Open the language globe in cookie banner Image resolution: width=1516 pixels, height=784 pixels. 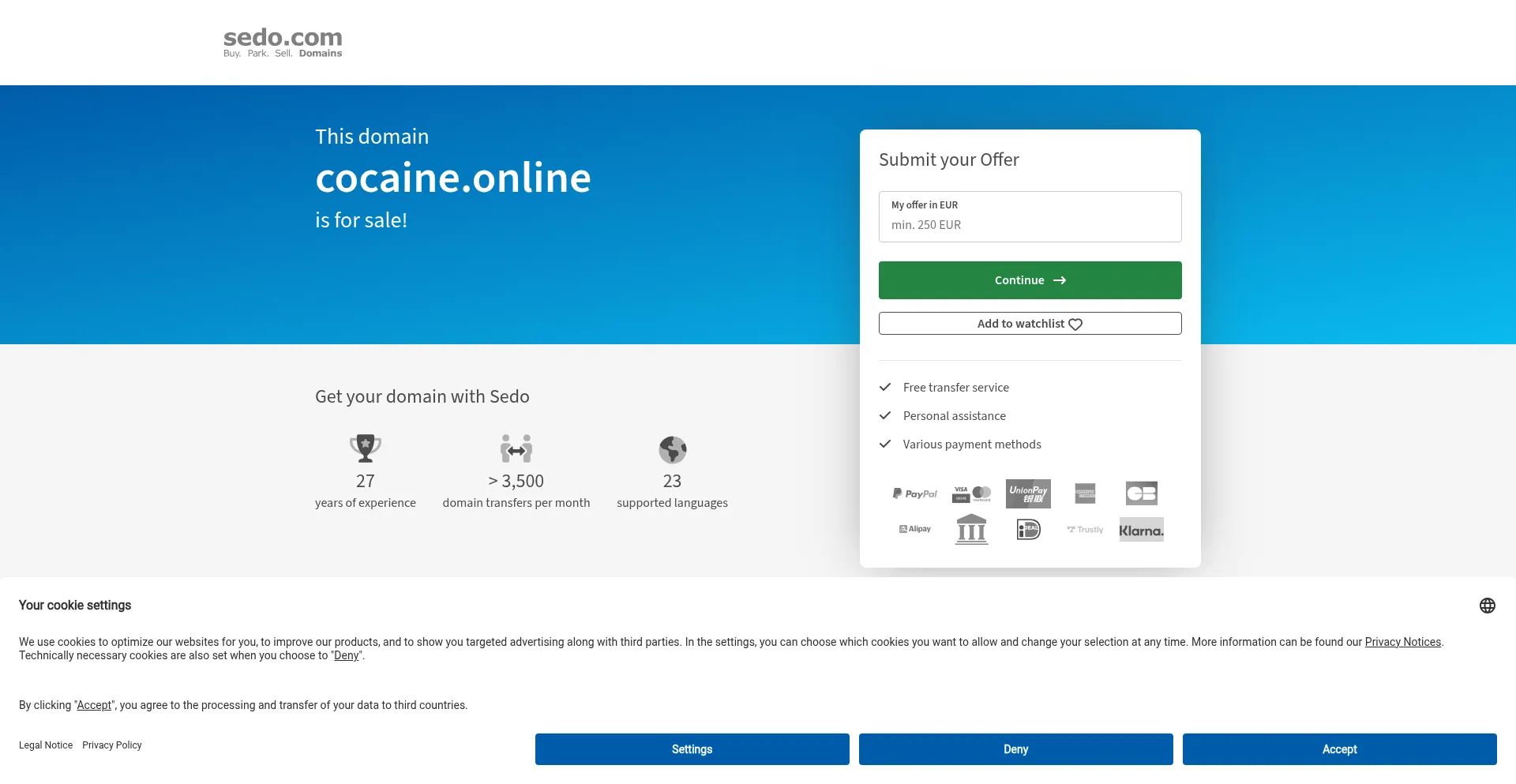pos(1488,605)
